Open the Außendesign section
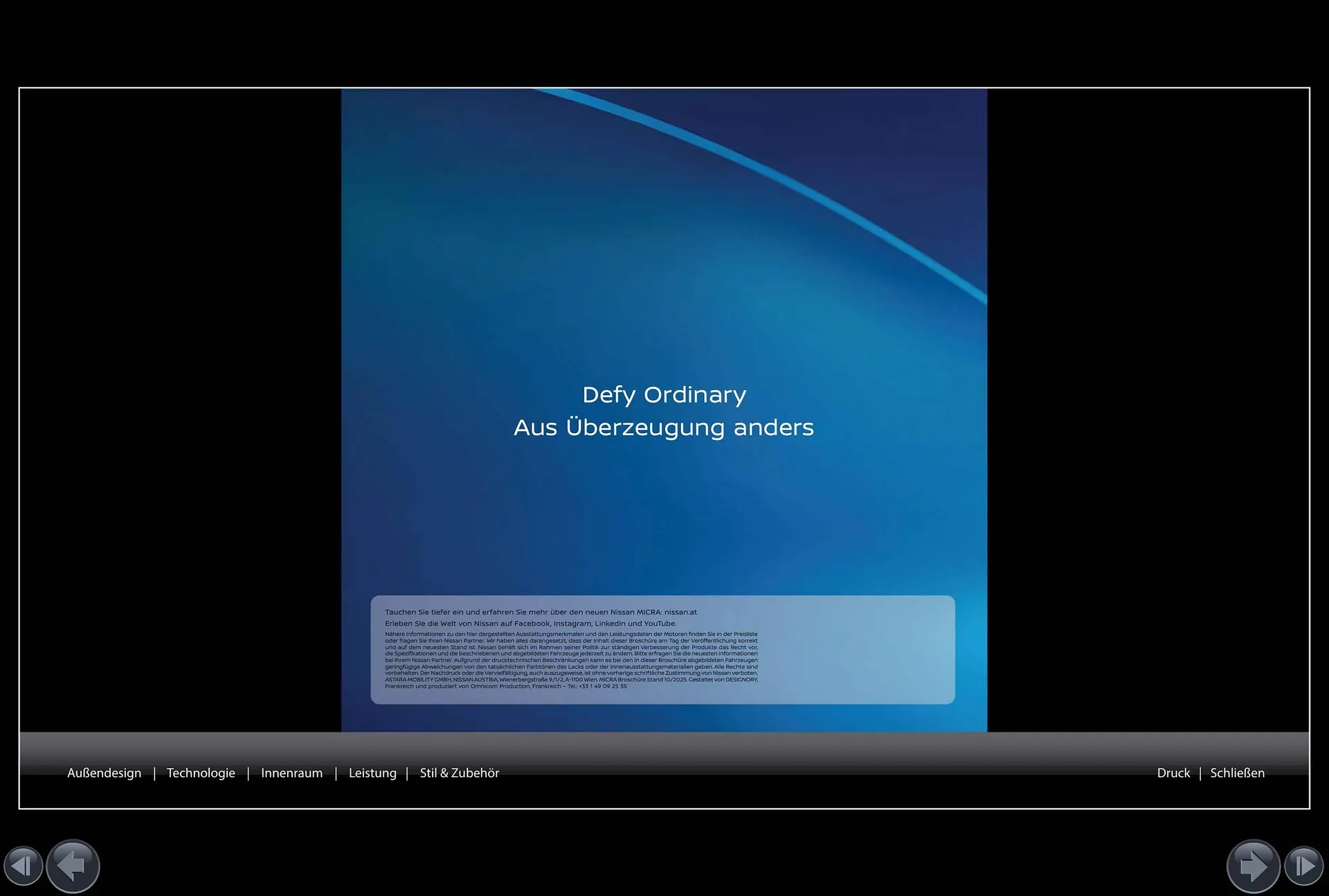Viewport: 1329px width, 896px height. pyautogui.click(x=104, y=773)
